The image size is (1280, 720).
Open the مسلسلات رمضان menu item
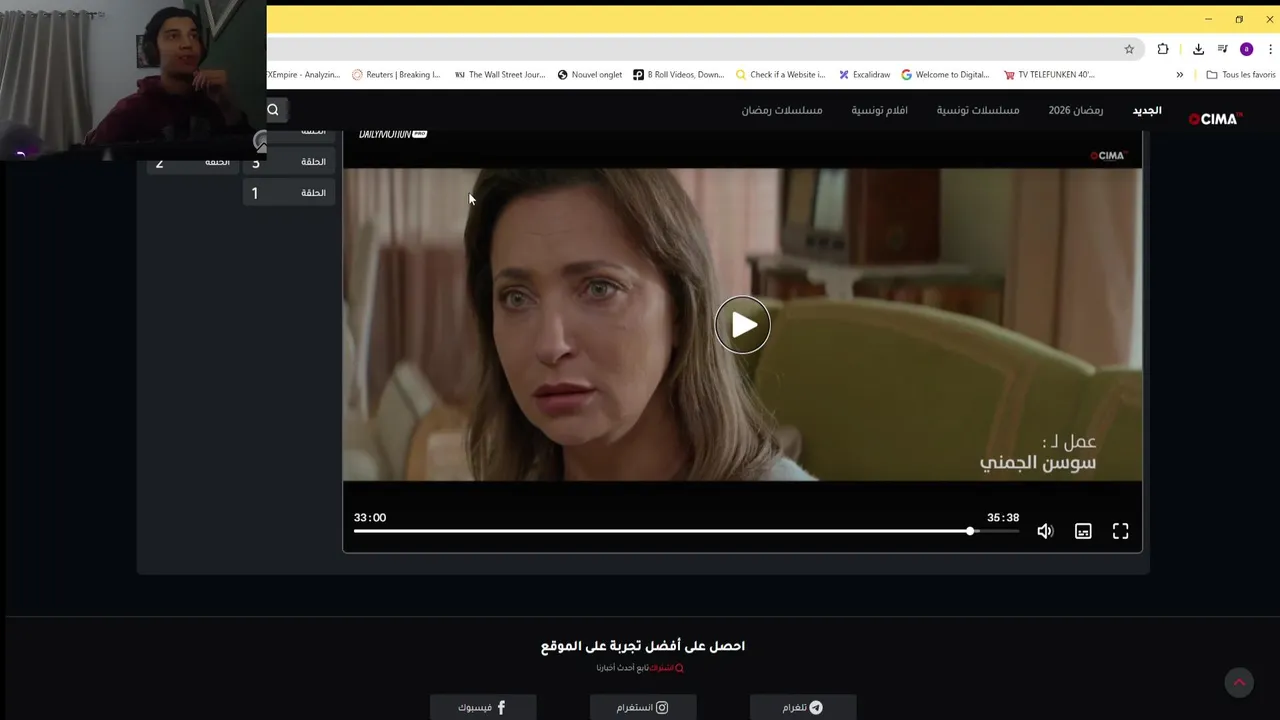(x=782, y=110)
